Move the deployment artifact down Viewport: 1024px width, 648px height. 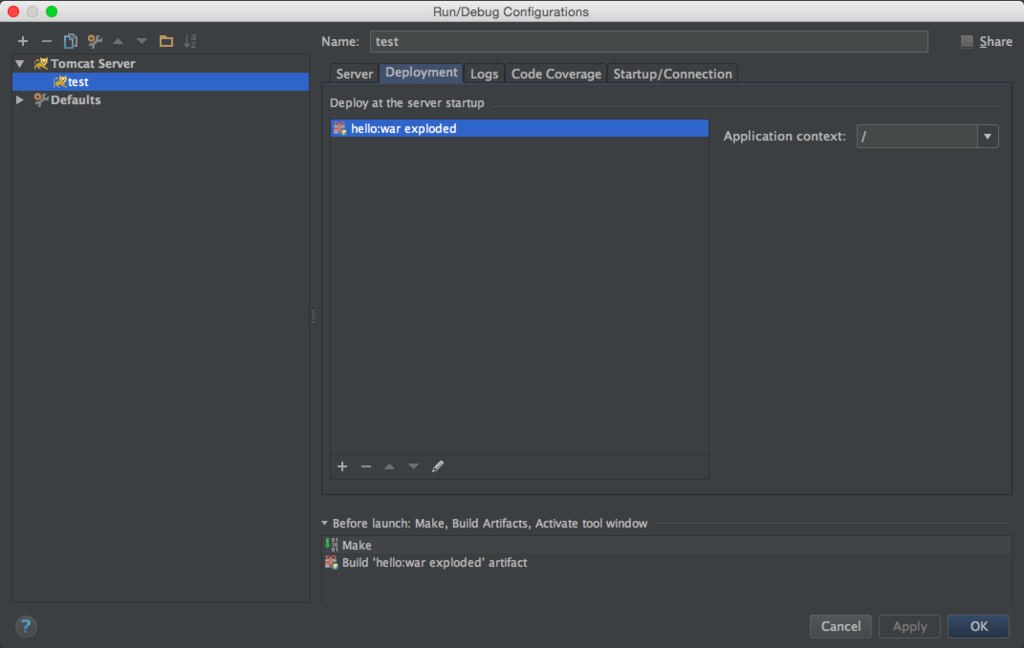(x=413, y=466)
